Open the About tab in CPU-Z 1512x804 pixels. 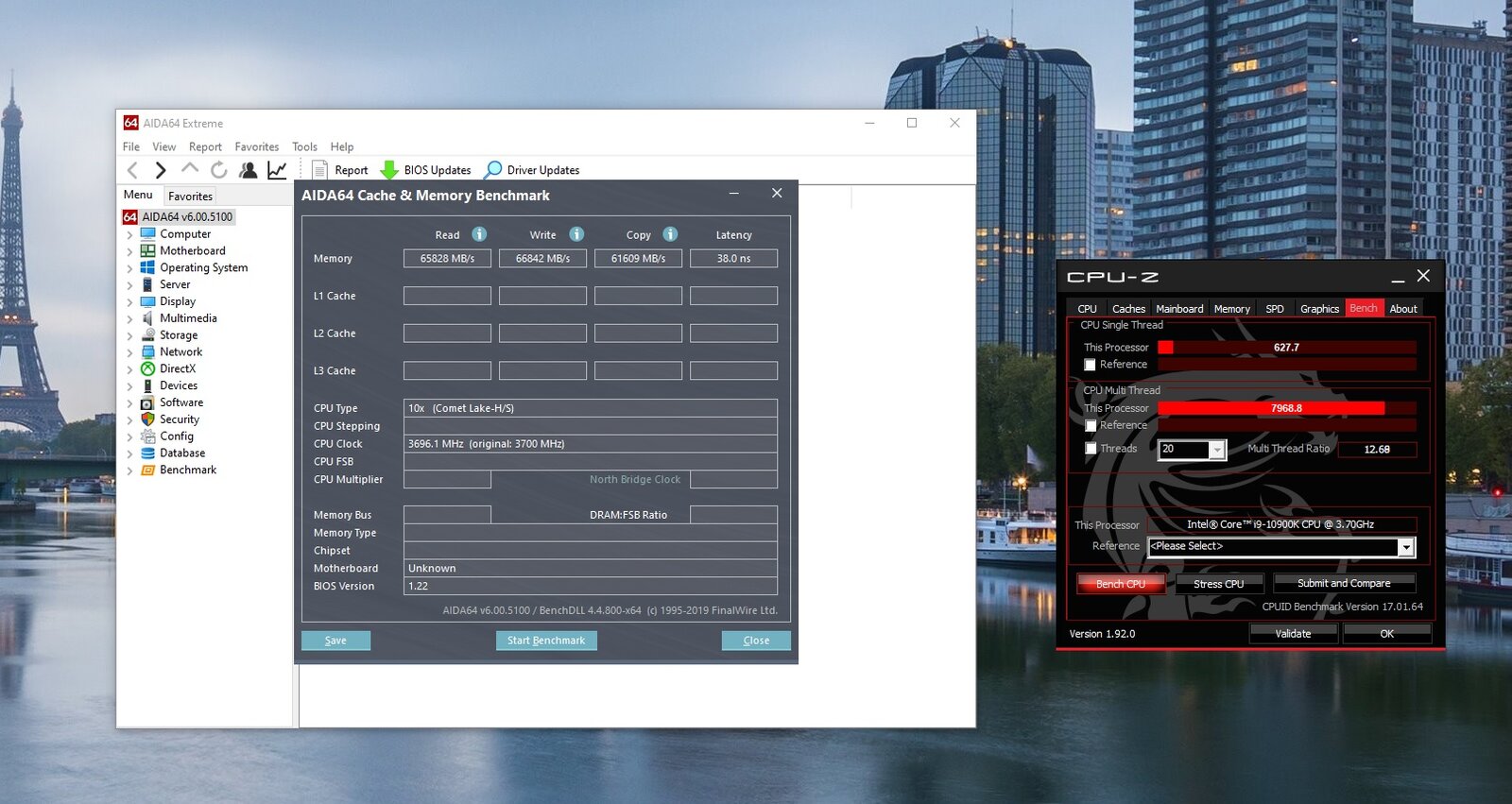coord(1402,309)
